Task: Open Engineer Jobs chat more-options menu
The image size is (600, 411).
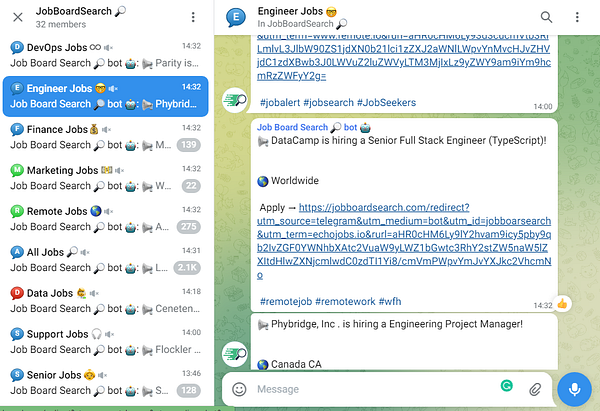Action: point(577,17)
